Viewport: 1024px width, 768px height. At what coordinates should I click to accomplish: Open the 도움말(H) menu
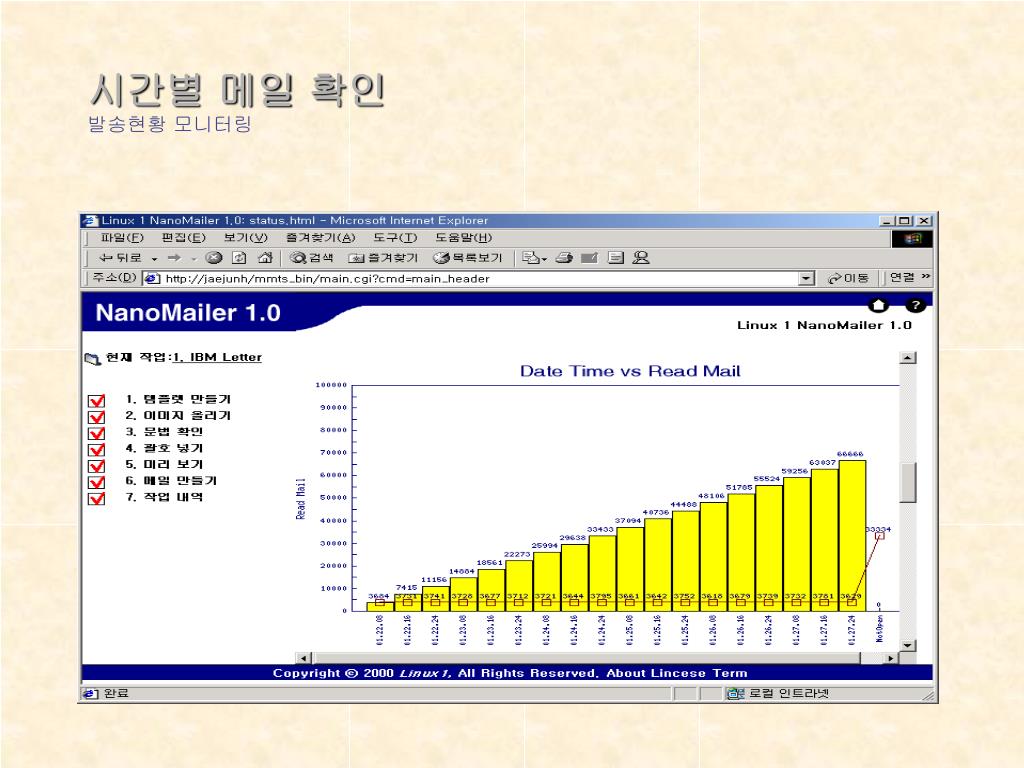click(x=464, y=238)
